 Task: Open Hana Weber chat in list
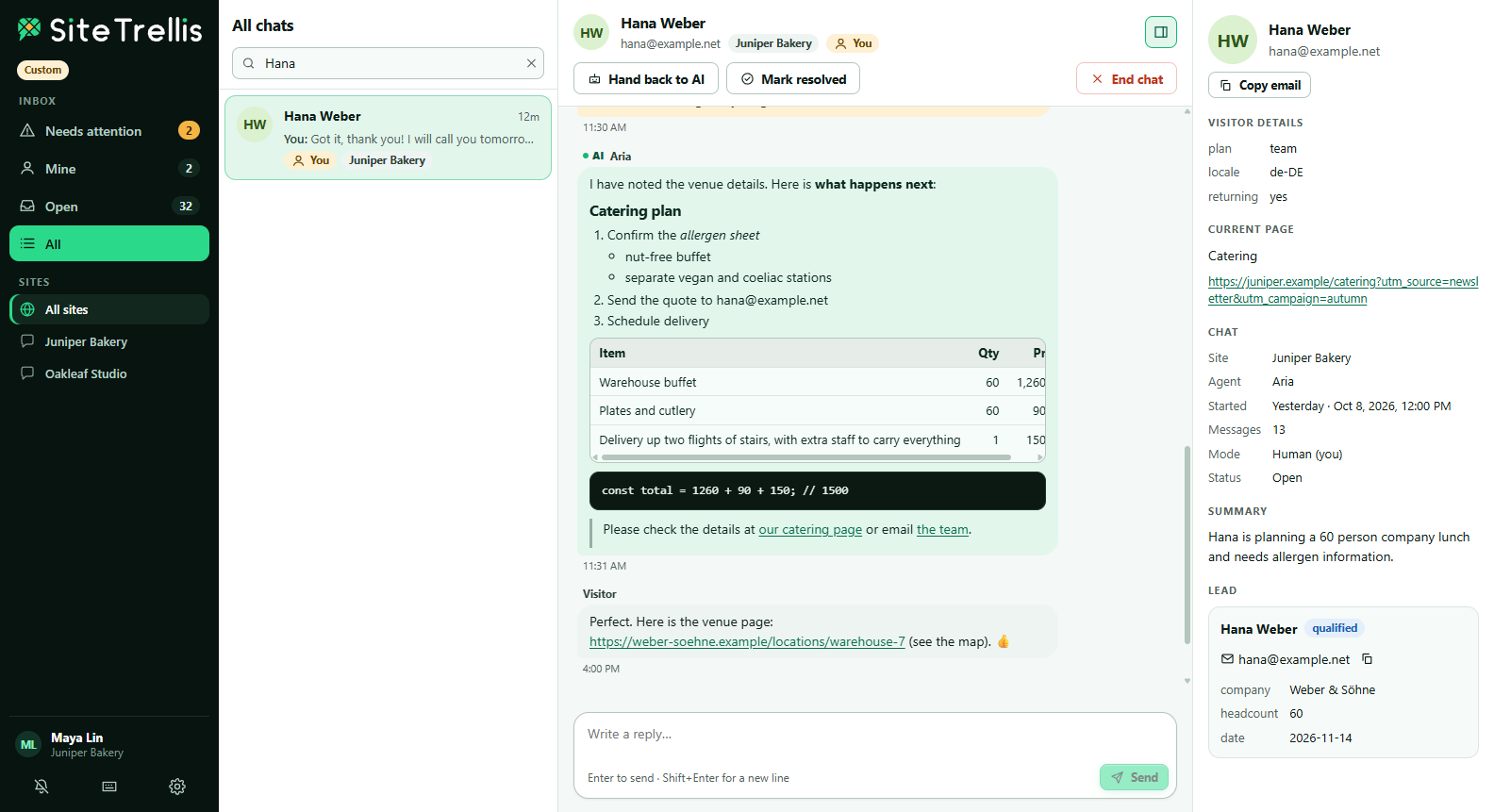point(388,138)
